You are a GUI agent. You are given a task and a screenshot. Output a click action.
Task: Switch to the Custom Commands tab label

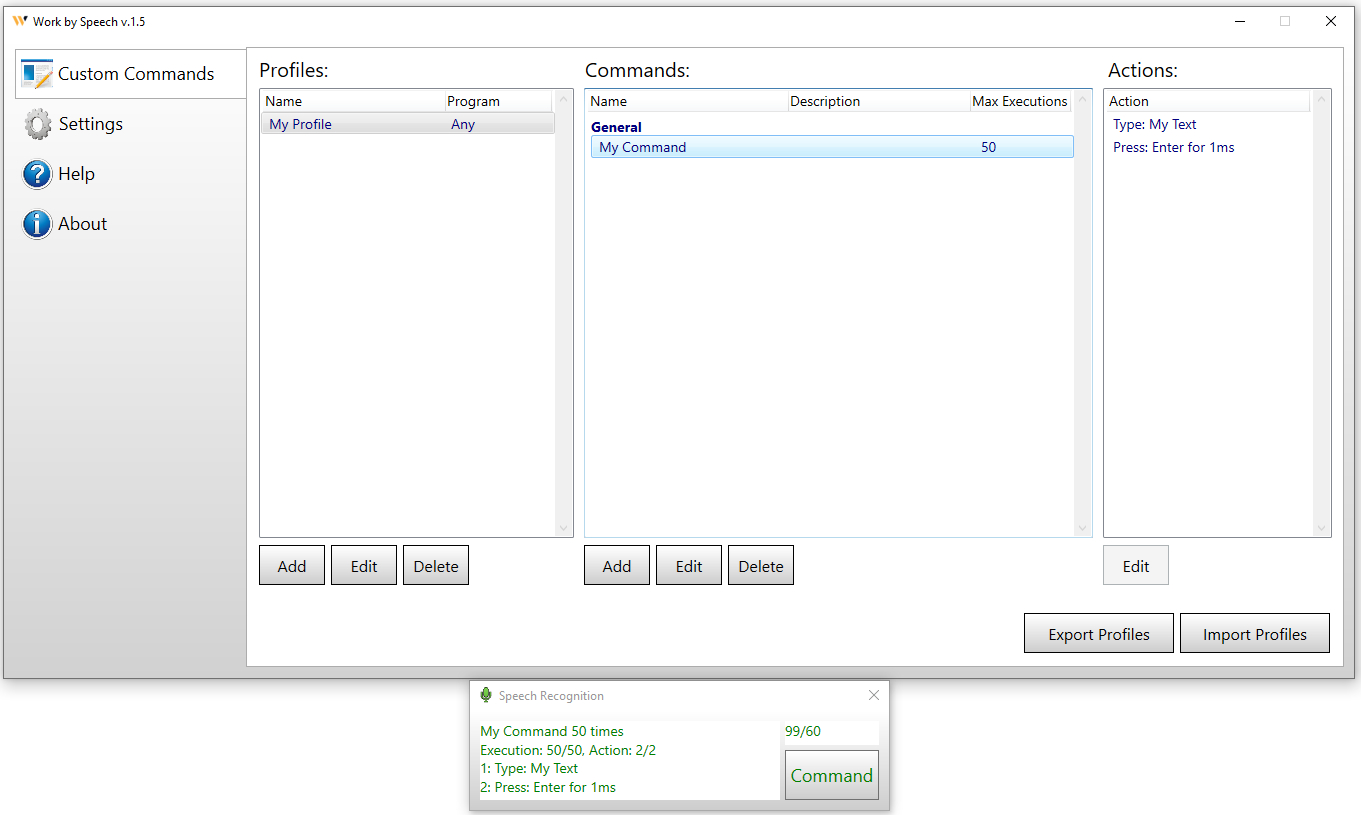[x=136, y=74]
